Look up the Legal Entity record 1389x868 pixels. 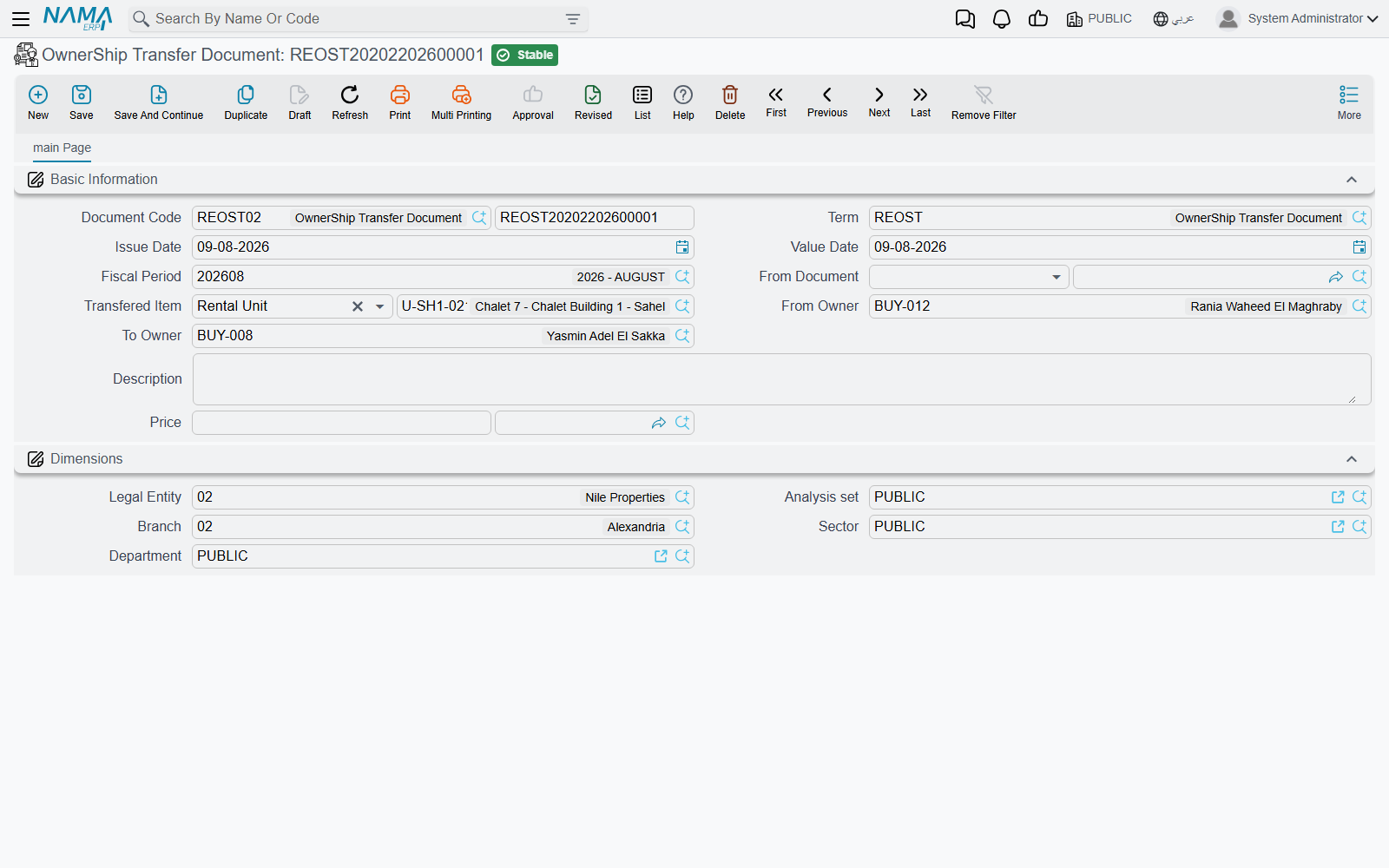pos(682,497)
